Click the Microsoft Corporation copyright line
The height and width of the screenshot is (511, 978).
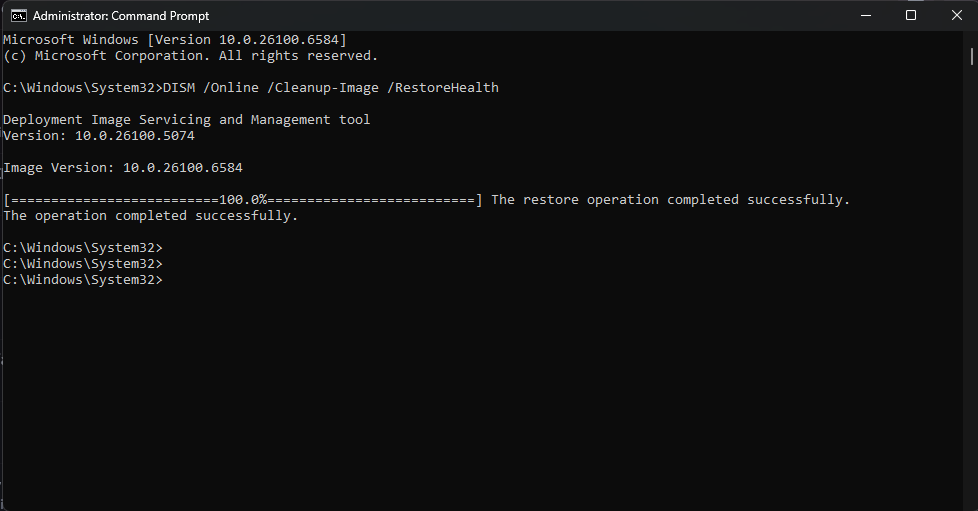click(190, 56)
